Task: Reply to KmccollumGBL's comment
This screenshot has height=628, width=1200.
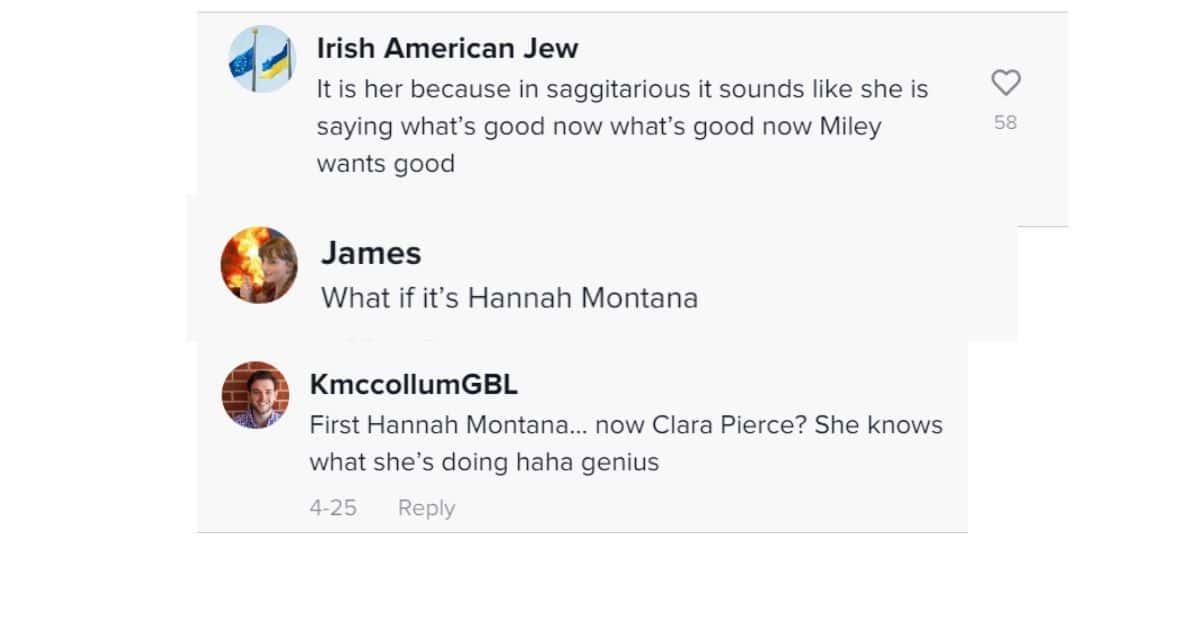Action: coord(426,508)
